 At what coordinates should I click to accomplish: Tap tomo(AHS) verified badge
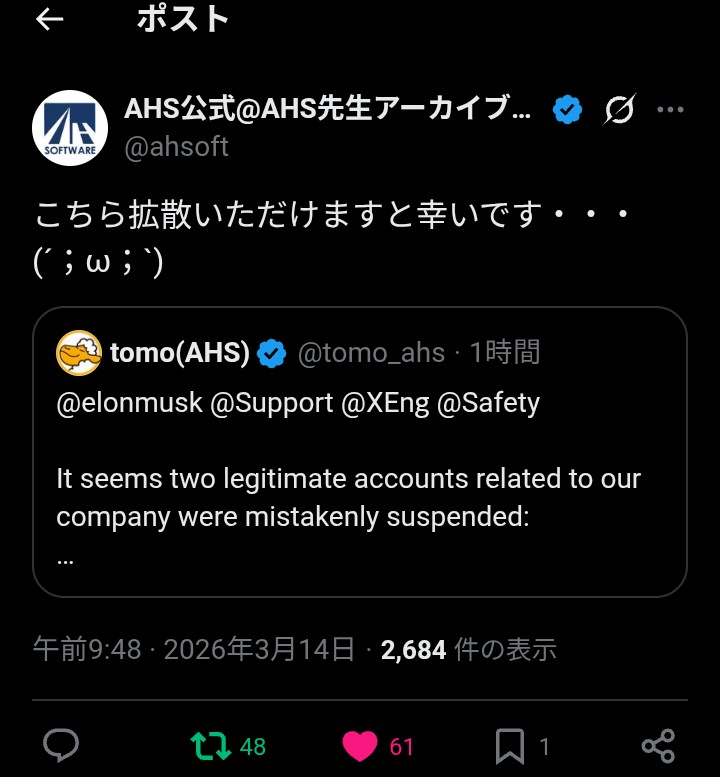click(272, 353)
